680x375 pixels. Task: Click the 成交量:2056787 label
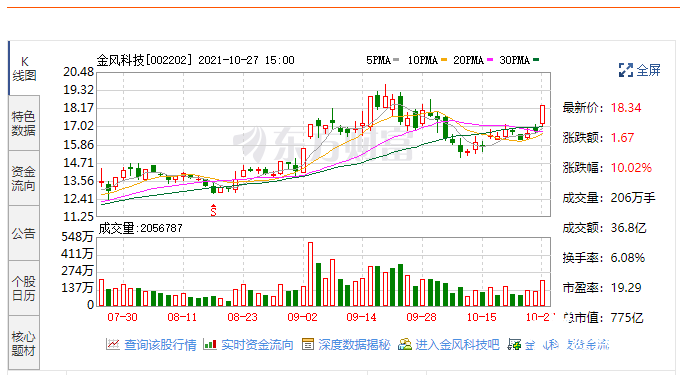(140, 228)
